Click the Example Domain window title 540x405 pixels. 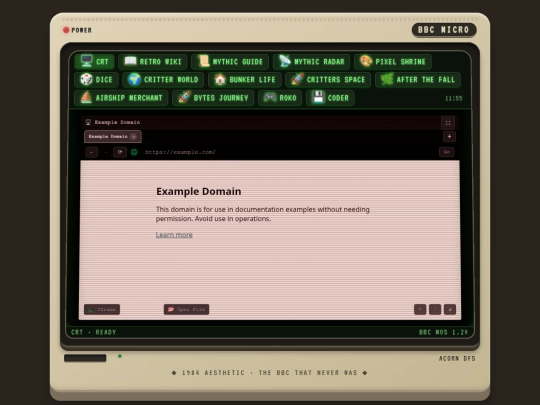[x=117, y=122]
